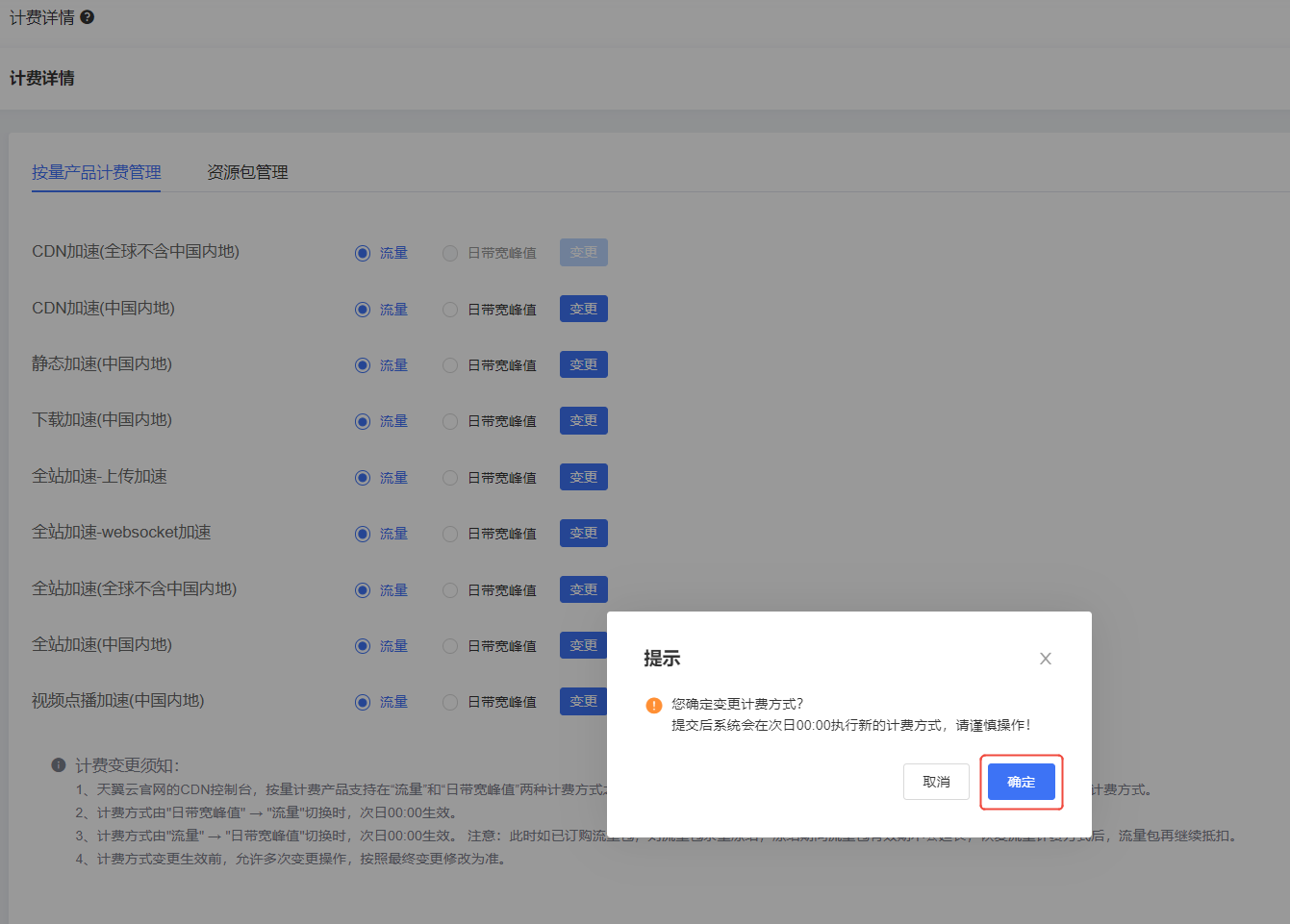Click the orange warning icon in the dialog

pos(654,705)
